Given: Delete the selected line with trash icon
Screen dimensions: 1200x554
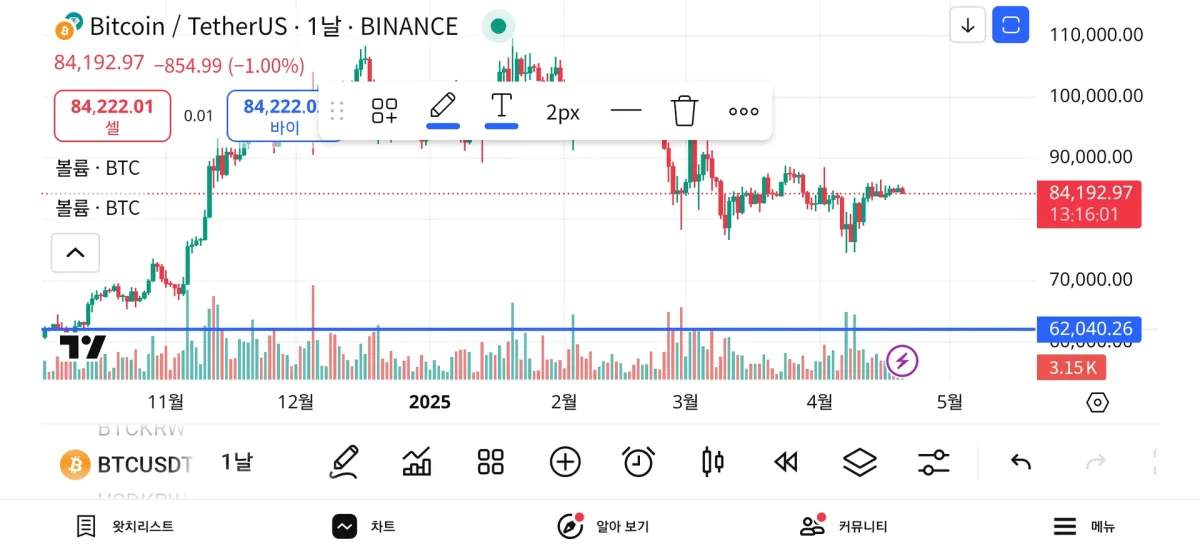Looking at the screenshot, I should pyautogui.click(x=684, y=111).
